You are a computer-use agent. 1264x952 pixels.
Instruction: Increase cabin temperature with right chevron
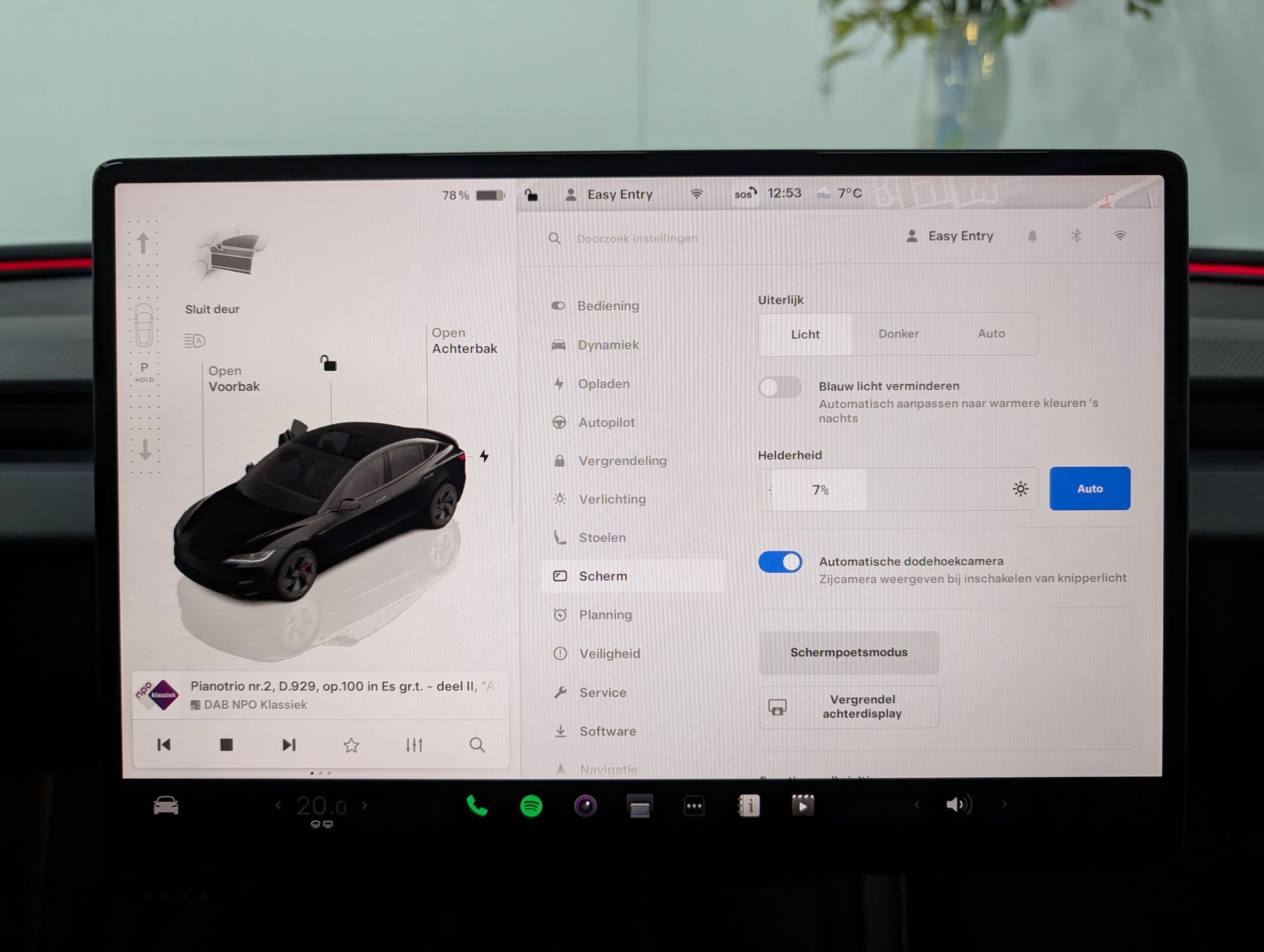(364, 805)
